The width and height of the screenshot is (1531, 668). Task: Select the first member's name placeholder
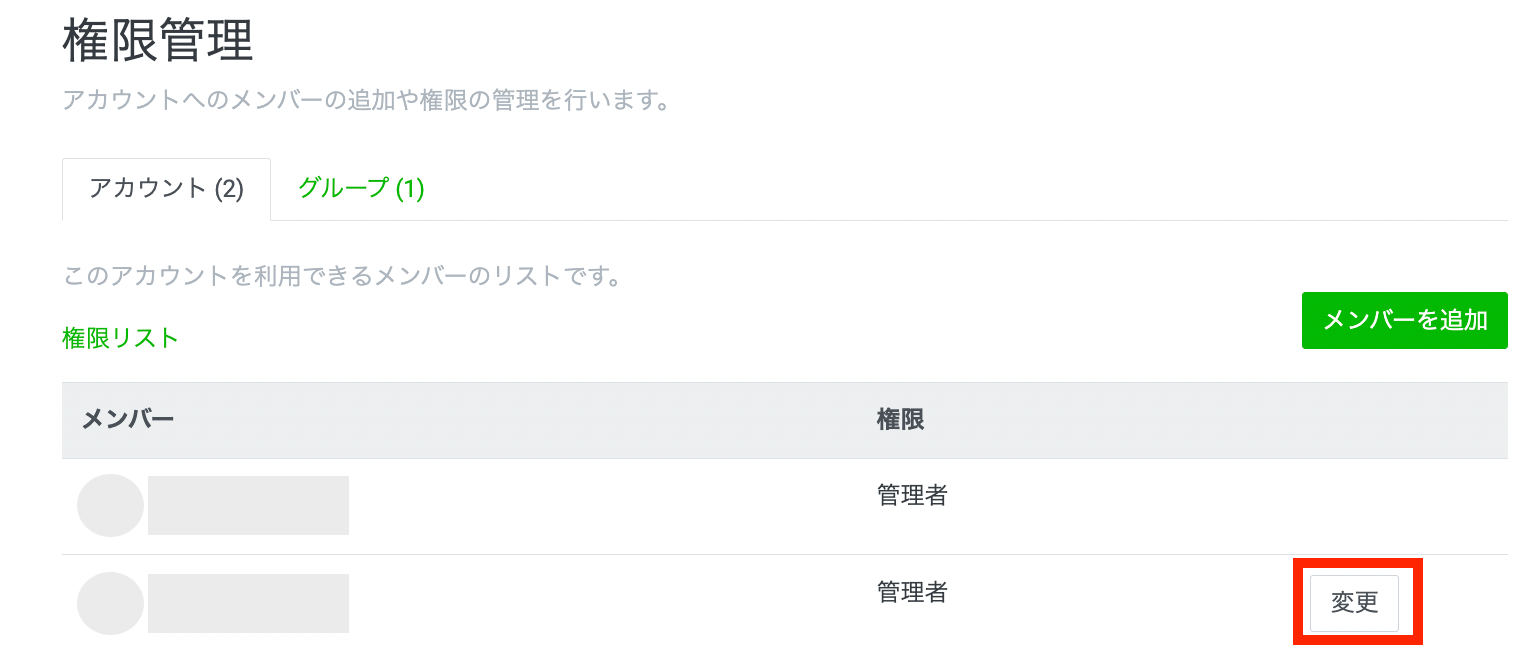click(248, 506)
